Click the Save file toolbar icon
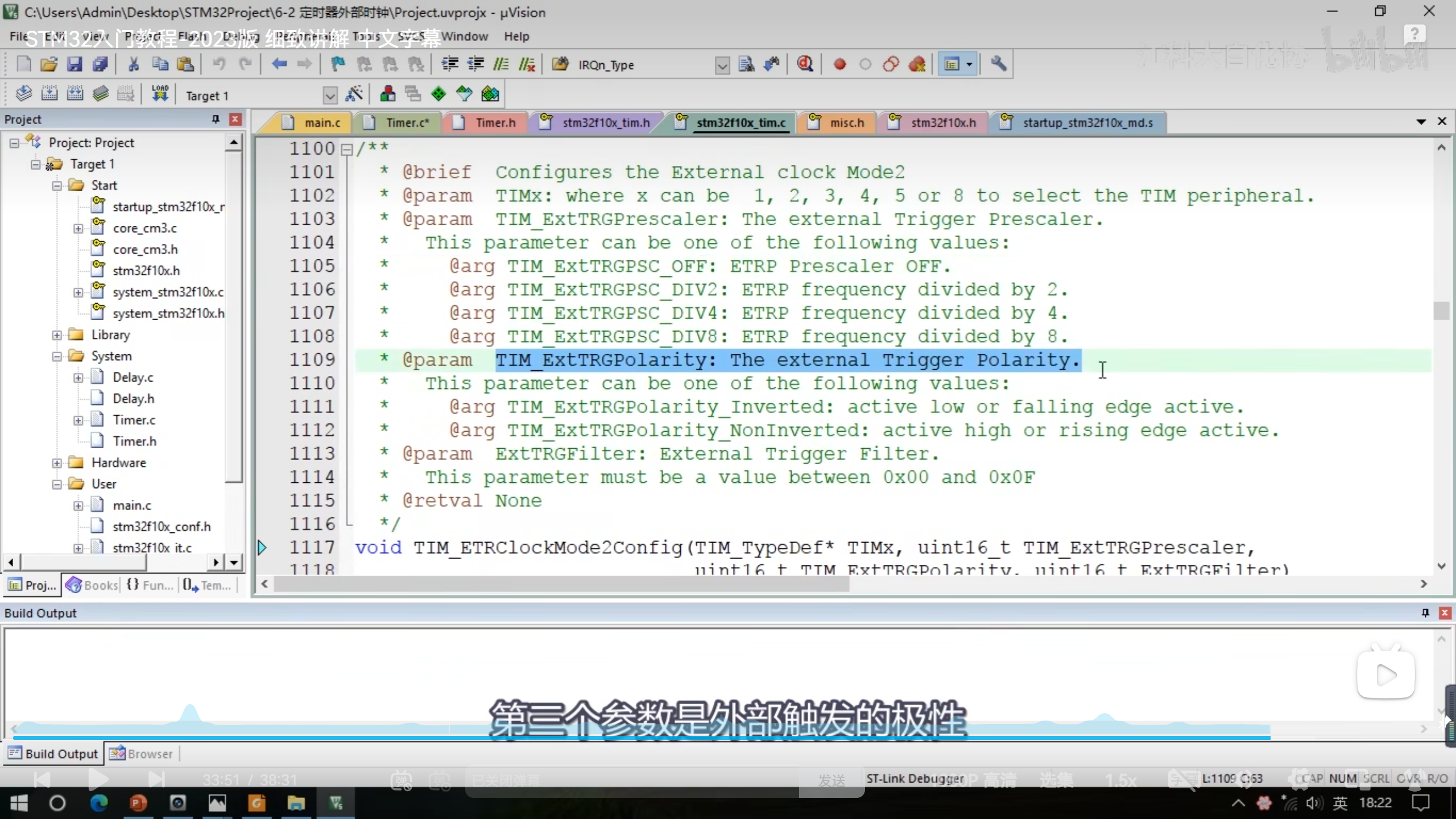 click(x=75, y=64)
